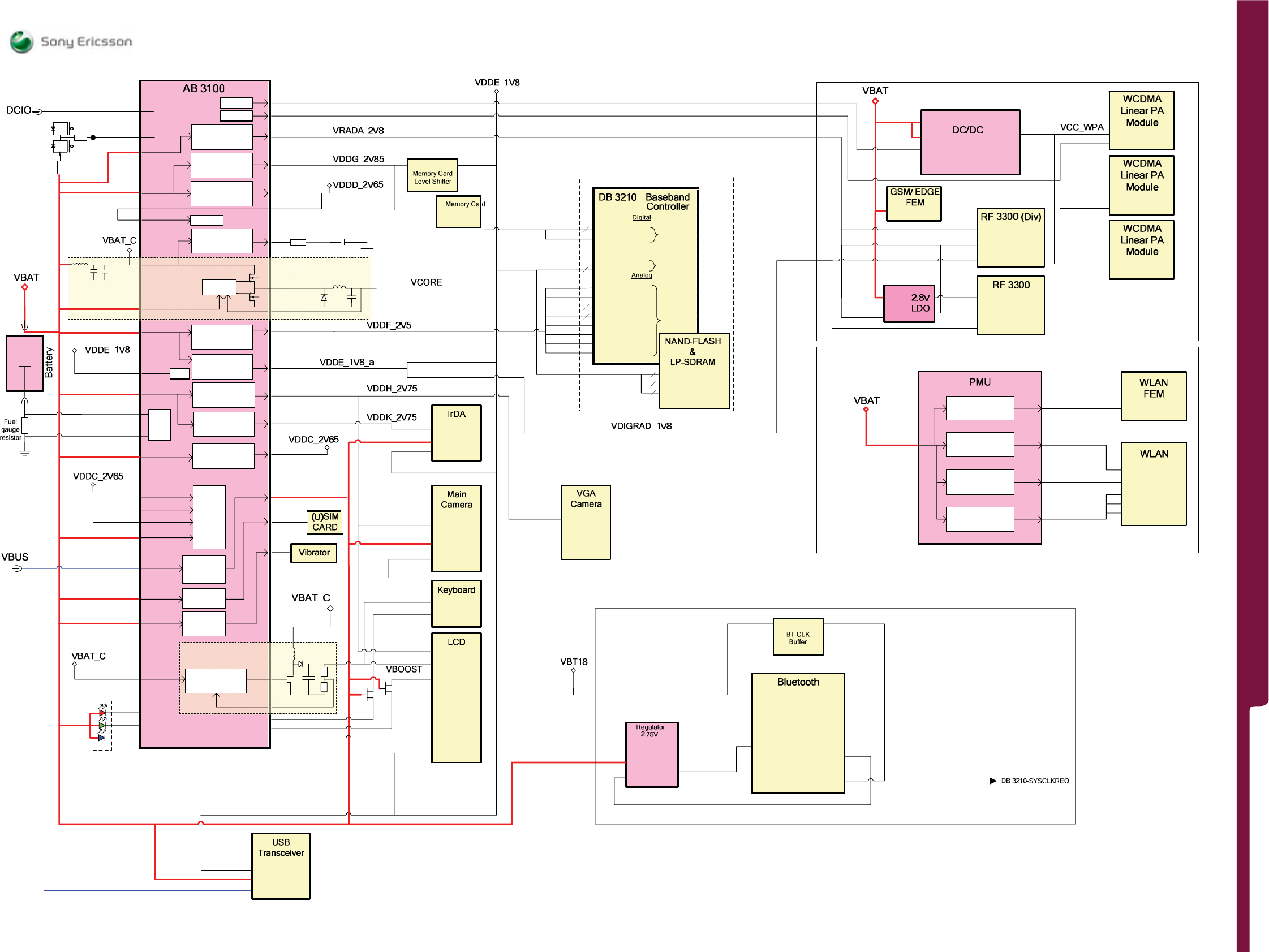
Task: Click the VBUS input connector symbol
Action: point(18,568)
